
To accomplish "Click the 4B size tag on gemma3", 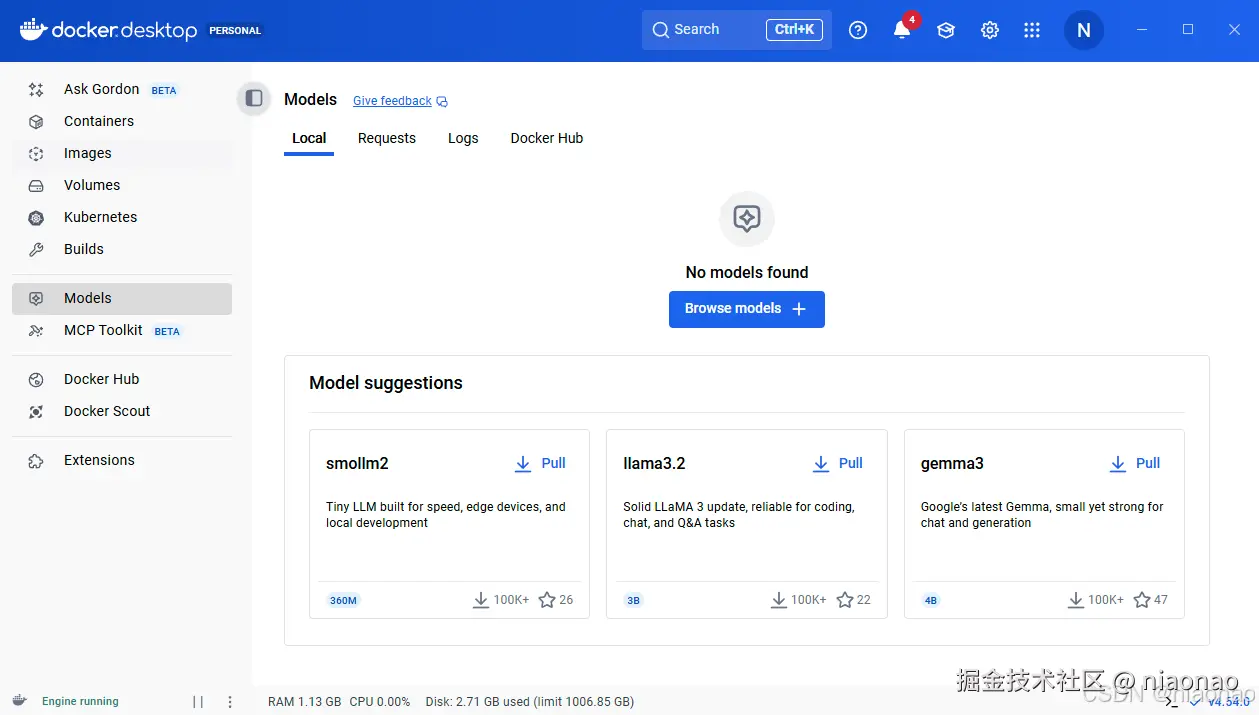I will [x=931, y=600].
